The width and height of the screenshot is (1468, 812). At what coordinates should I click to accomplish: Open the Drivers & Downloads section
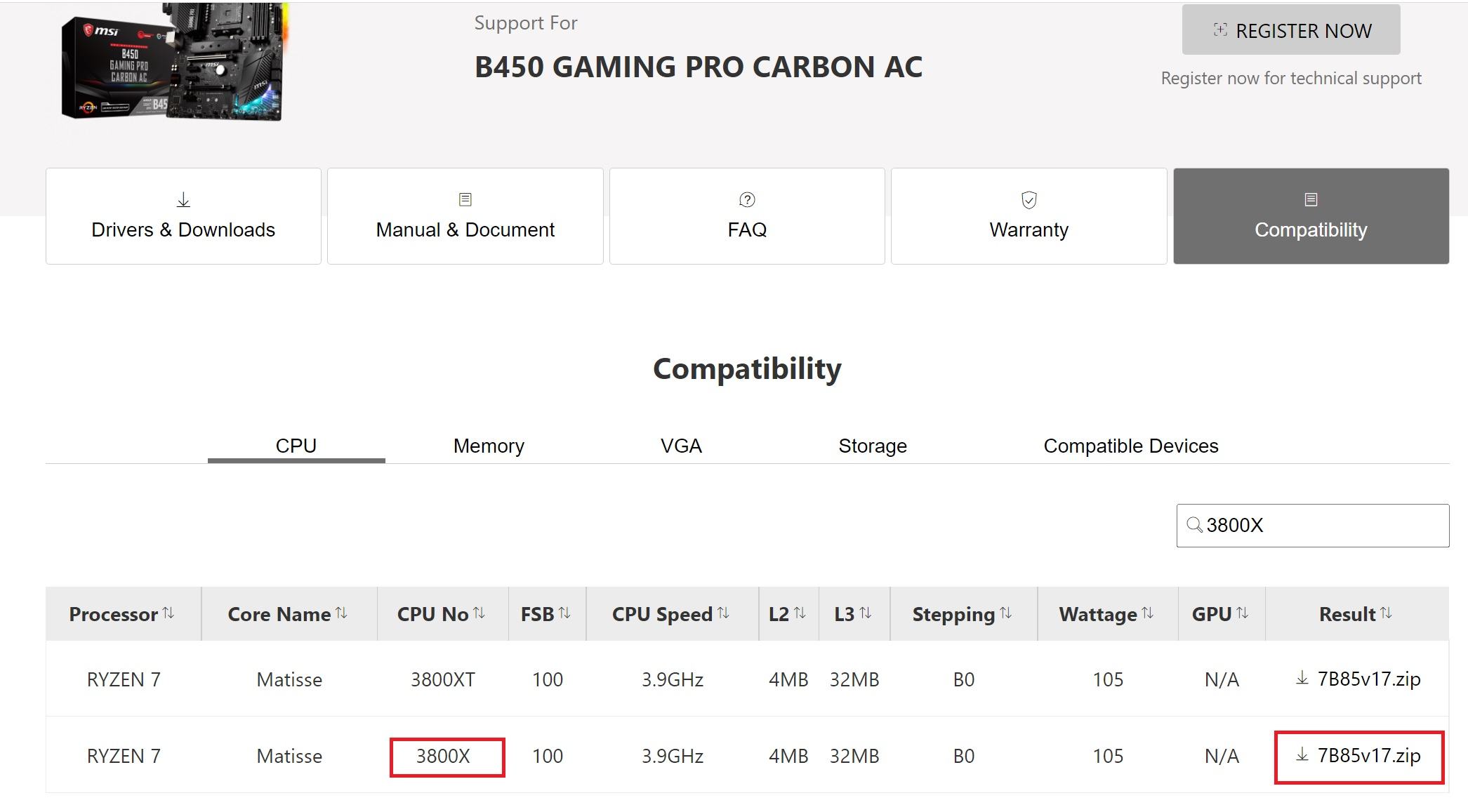[x=183, y=216]
